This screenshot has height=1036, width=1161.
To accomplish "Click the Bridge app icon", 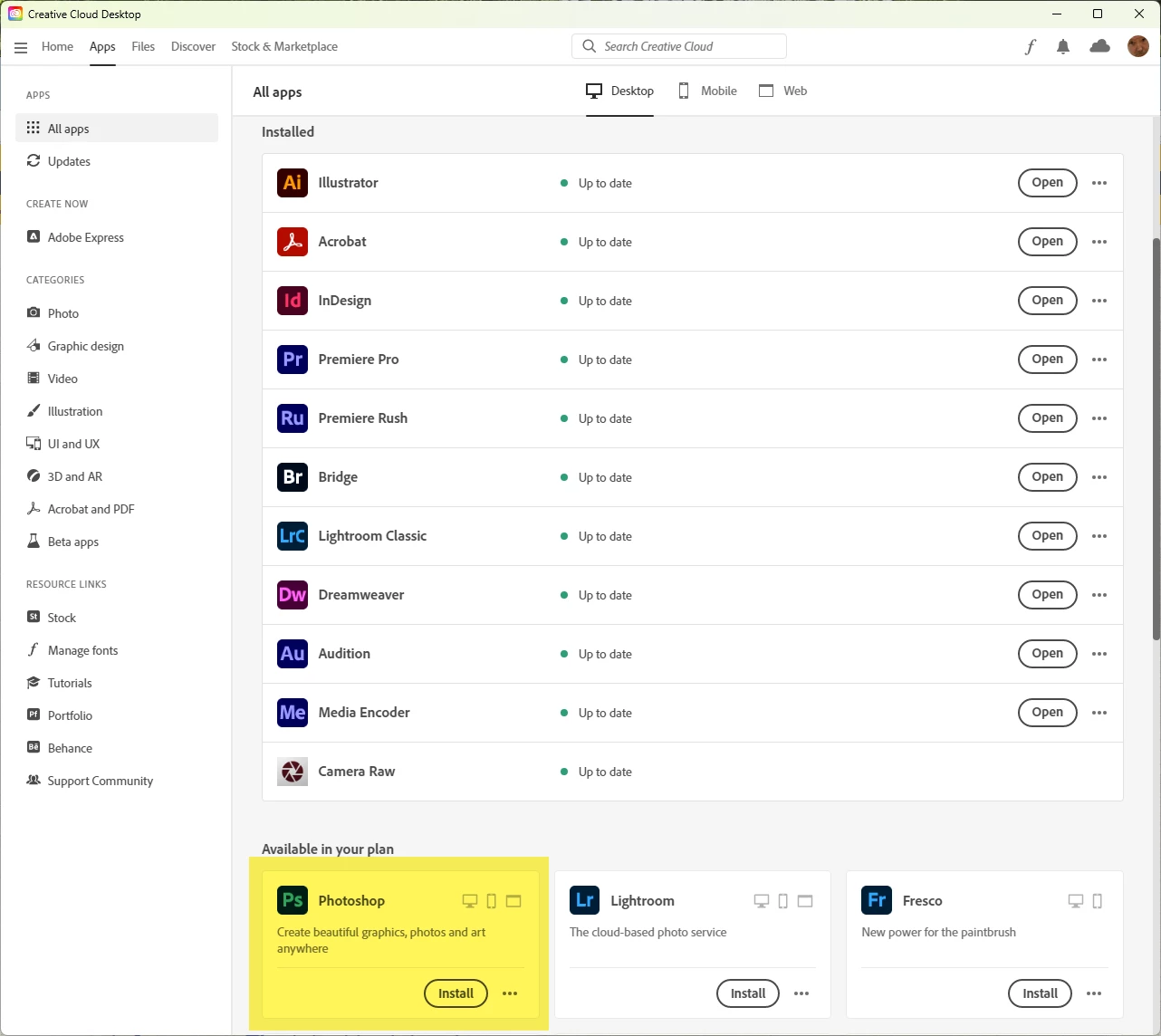I will tap(293, 477).
